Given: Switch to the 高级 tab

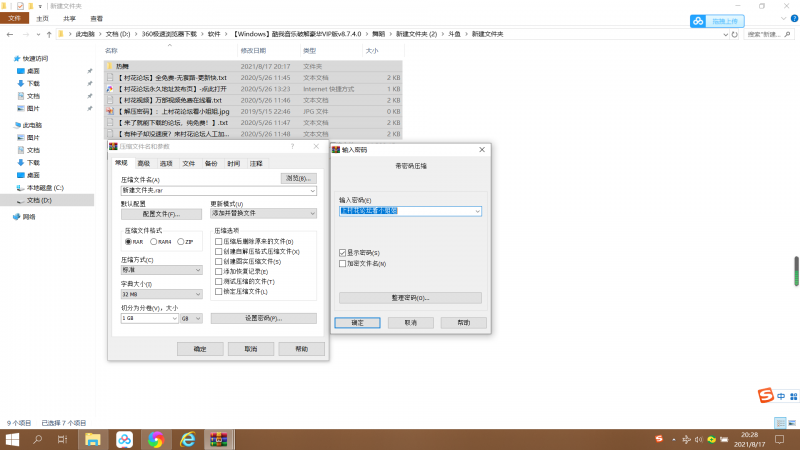Looking at the screenshot, I should 143,163.
